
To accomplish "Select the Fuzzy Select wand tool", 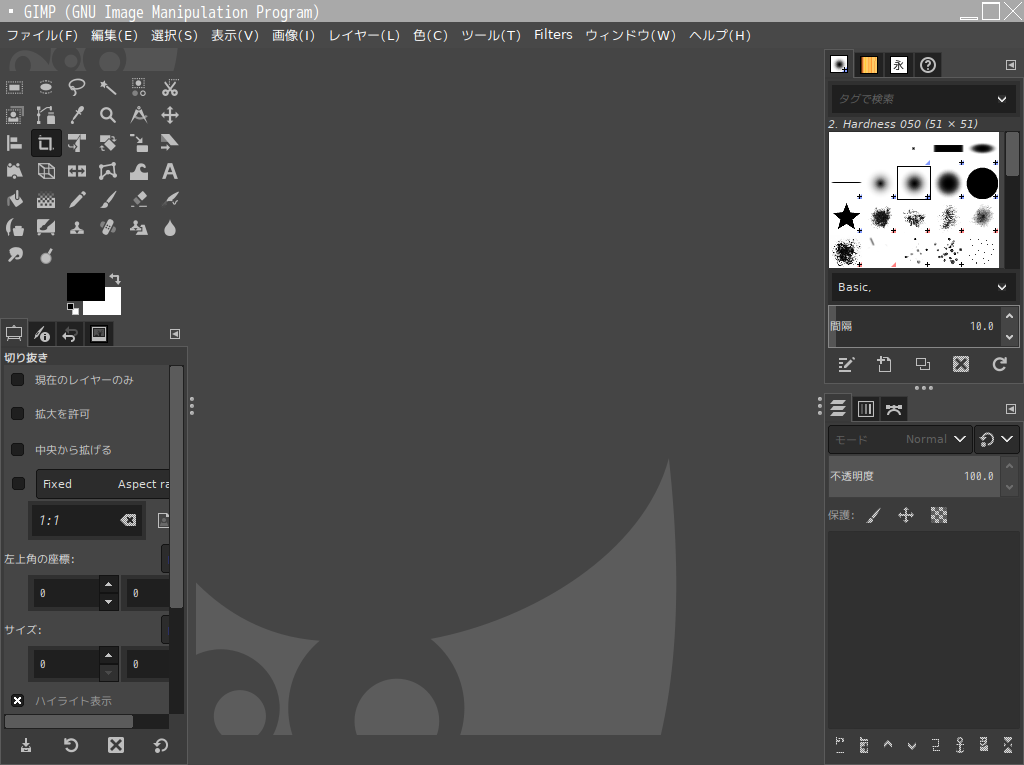I will point(108,88).
